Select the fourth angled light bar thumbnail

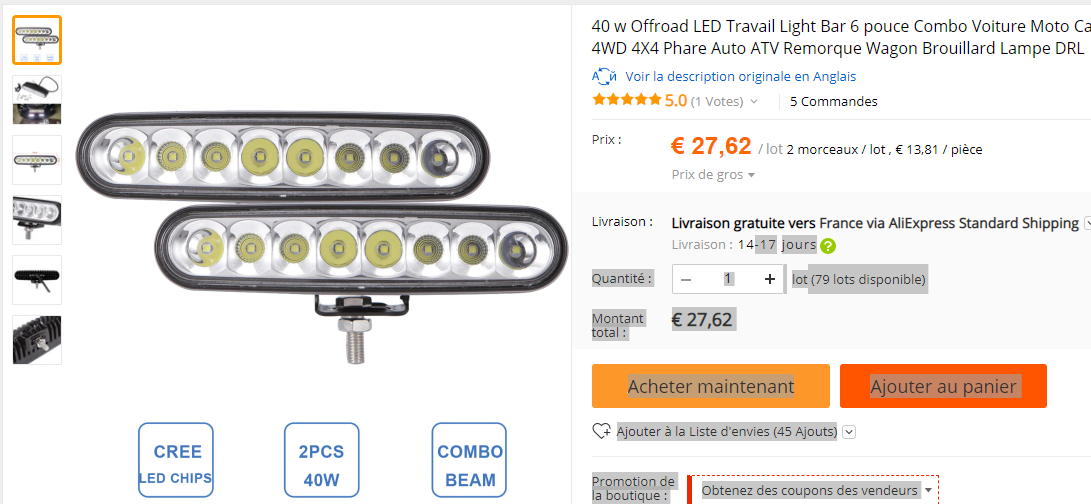(x=37, y=220)
